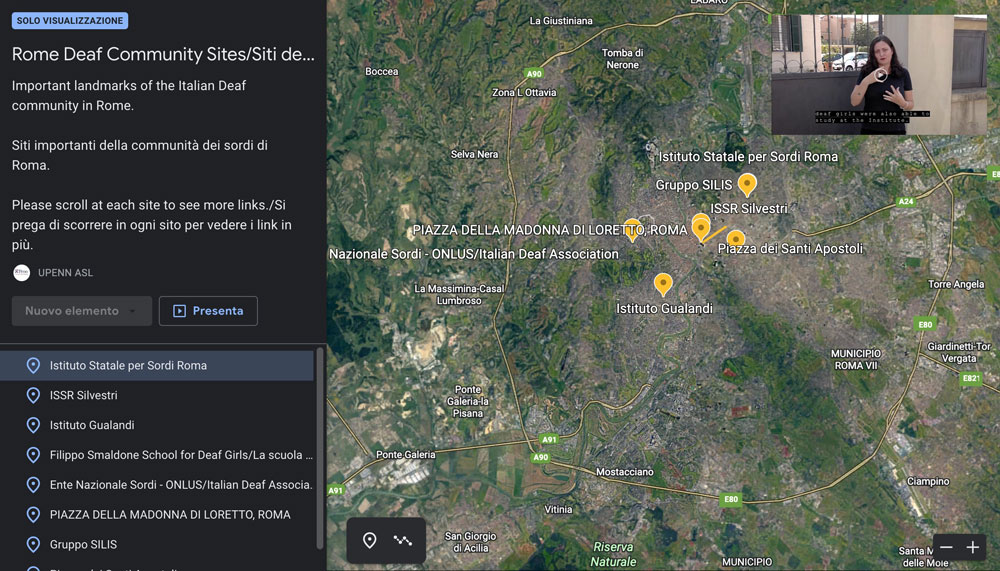Click the Istituto Statale per Sordi Roma map label
Viewport: 1000px width, 571px height.
(x=748, y=157)
